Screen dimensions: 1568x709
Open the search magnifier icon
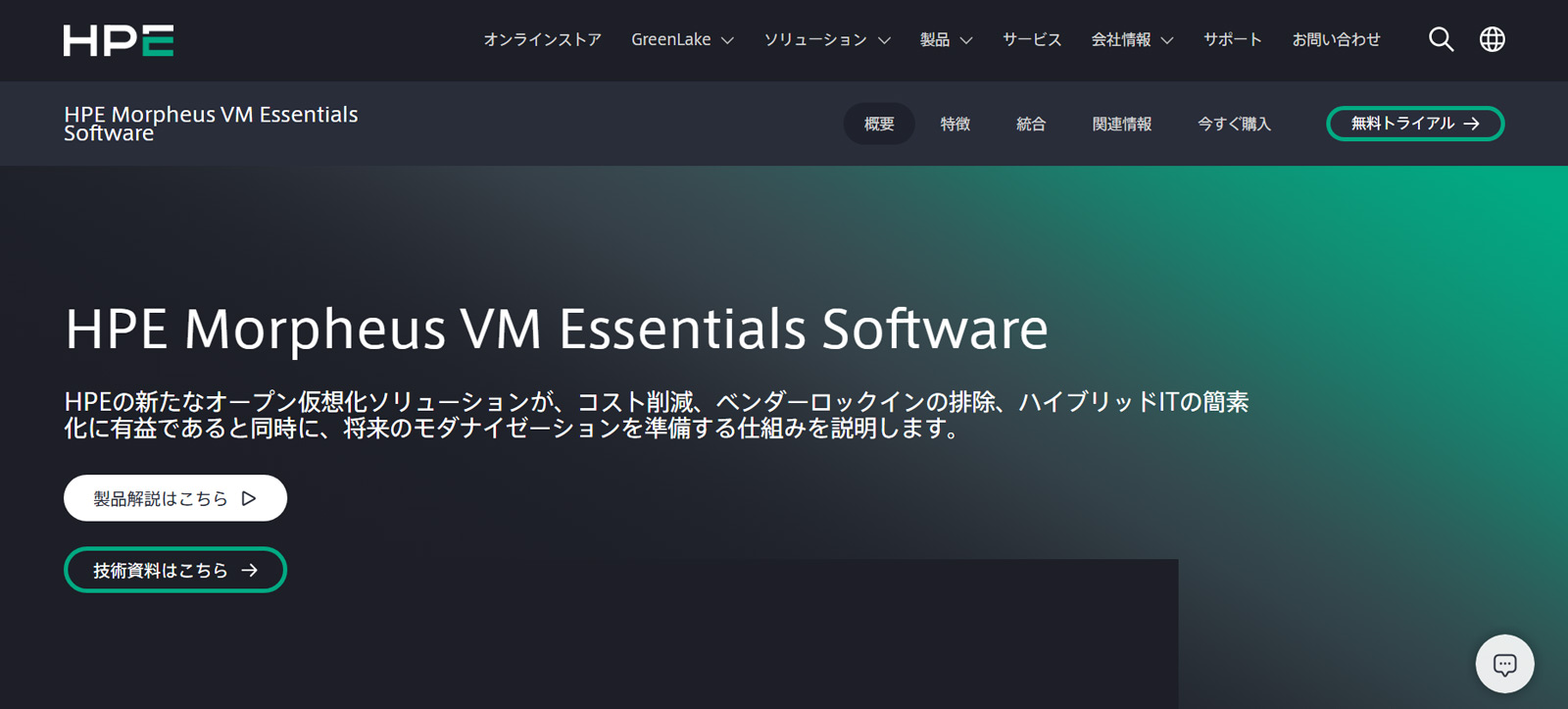tap(1441, 39)
